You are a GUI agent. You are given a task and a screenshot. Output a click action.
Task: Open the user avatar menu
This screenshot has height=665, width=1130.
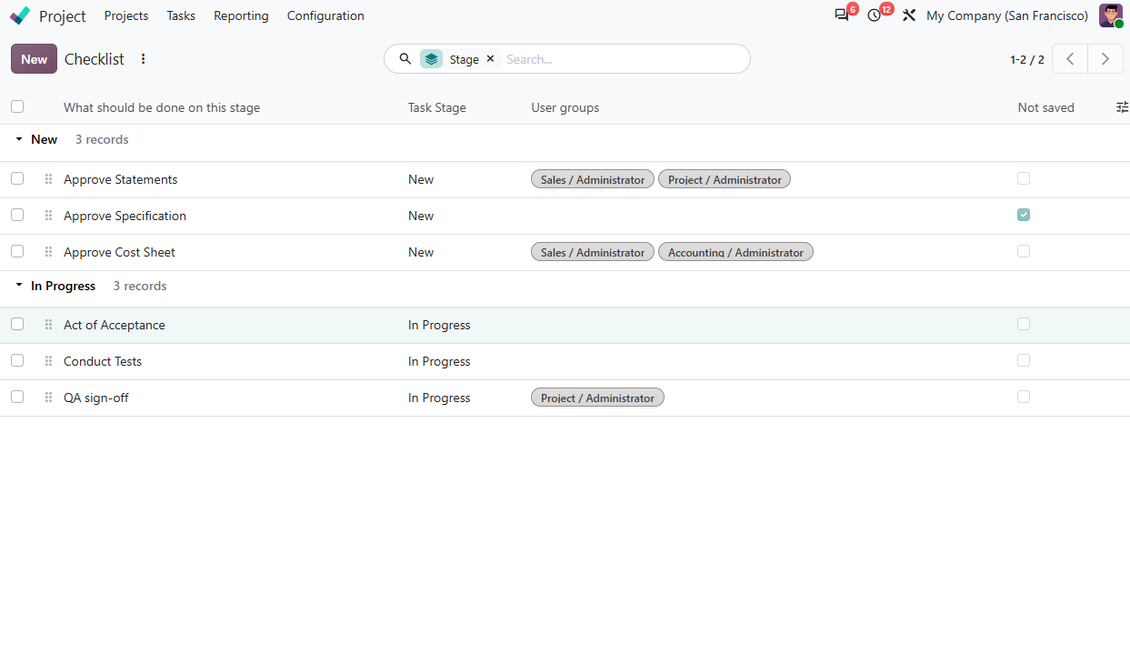pos(1111,15)
